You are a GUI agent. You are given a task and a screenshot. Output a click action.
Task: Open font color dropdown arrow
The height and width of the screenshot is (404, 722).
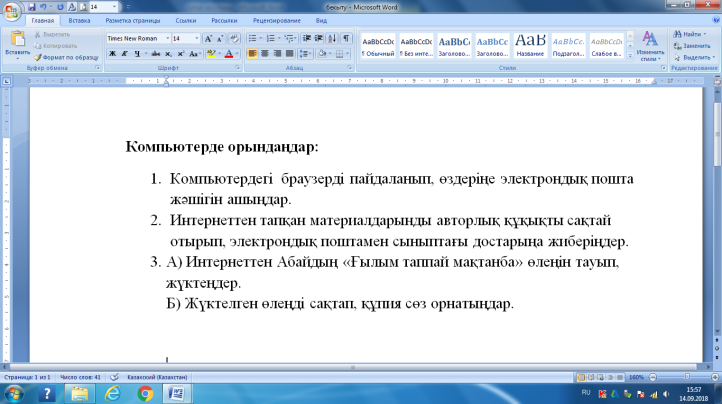click(237, 54)
